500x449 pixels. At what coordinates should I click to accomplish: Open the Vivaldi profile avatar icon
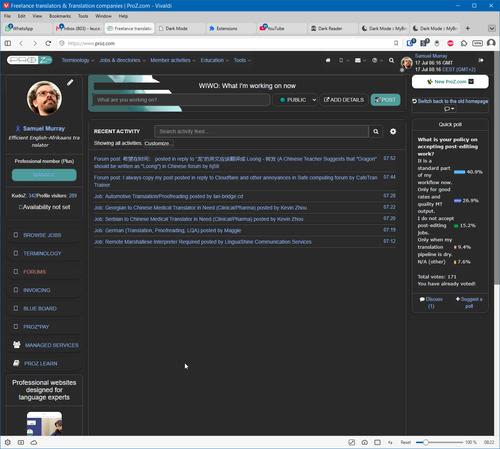[491, 43]
